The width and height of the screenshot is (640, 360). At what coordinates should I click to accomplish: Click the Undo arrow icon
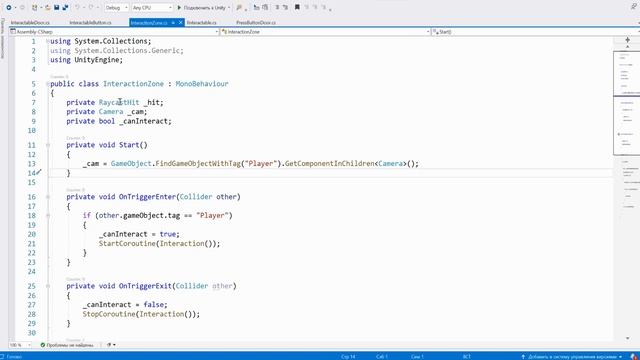(77, 7)
